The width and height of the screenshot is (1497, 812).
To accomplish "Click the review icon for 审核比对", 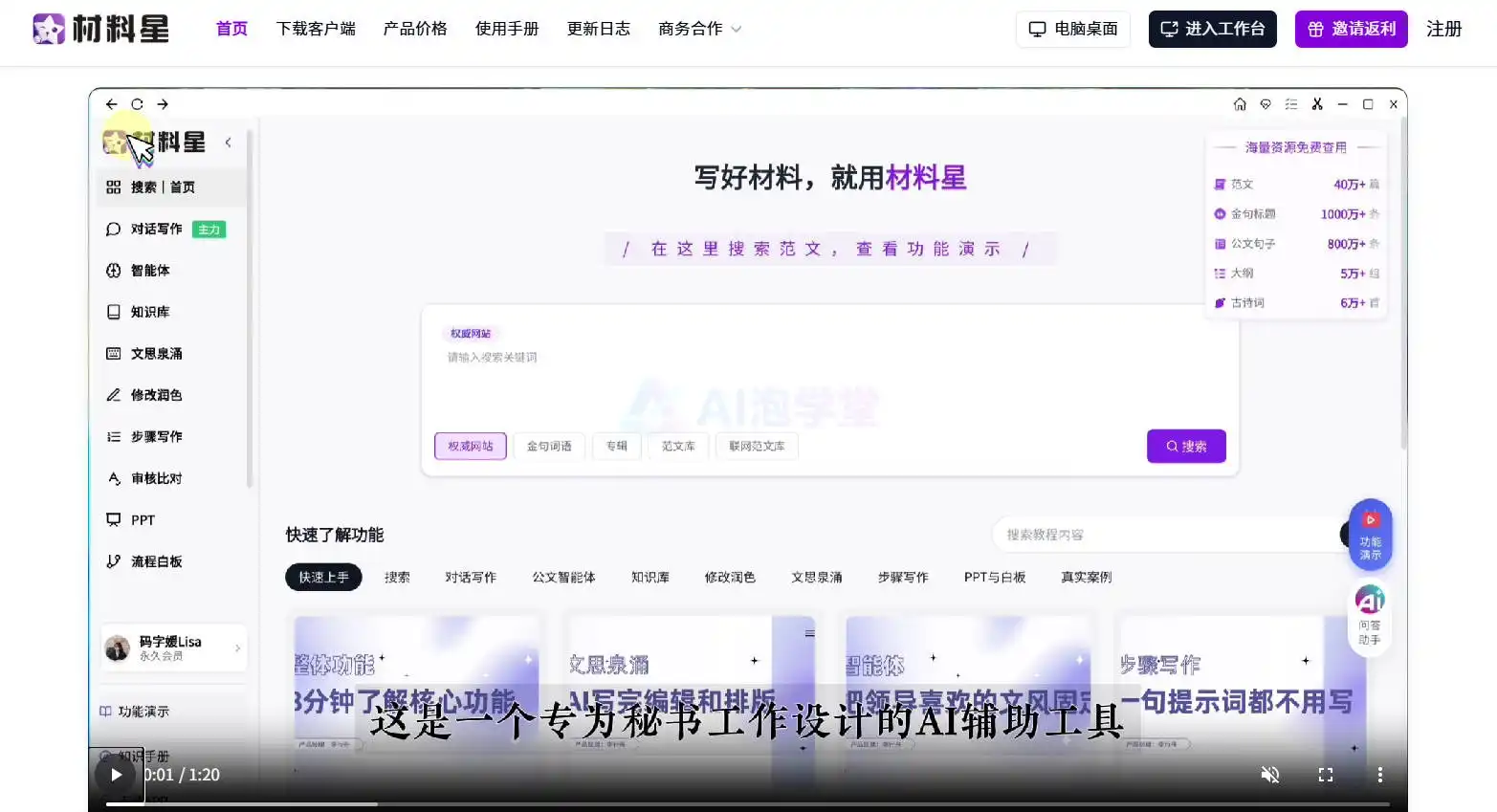I will tap(114, 478).
